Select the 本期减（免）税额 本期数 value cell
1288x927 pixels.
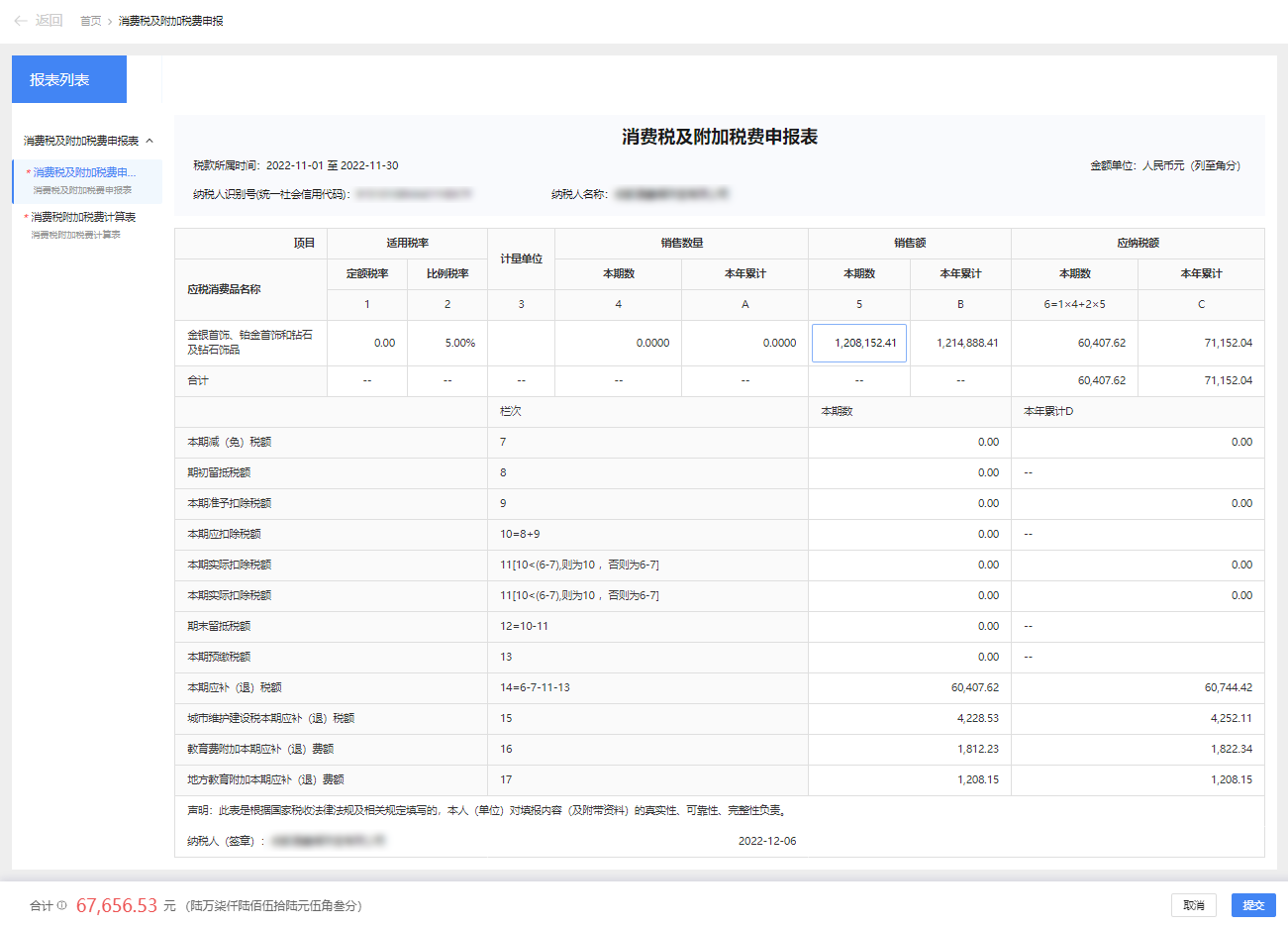[909, 442]
